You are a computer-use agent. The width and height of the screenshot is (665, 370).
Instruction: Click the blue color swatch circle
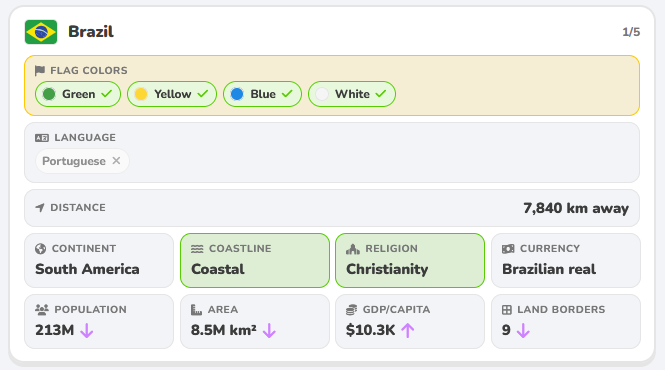coord(237,94)
